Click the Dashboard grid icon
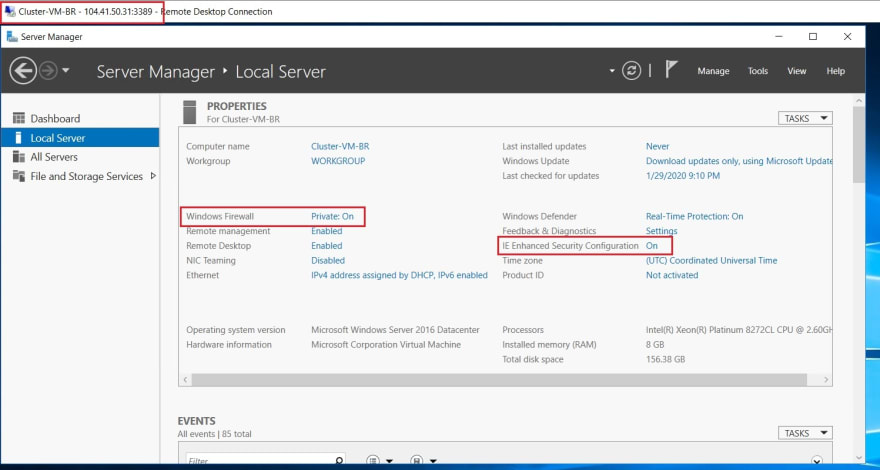 click(x=19, y=118)
